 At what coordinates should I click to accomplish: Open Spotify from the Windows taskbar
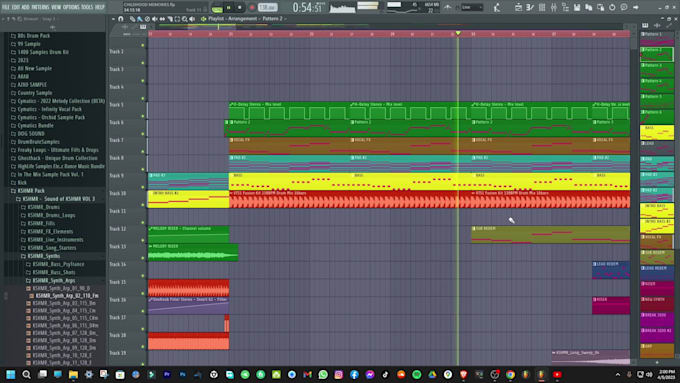417,375
